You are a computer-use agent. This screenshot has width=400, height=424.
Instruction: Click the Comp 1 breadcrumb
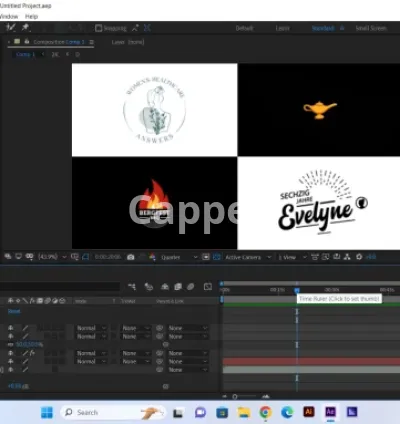[25, 54]
